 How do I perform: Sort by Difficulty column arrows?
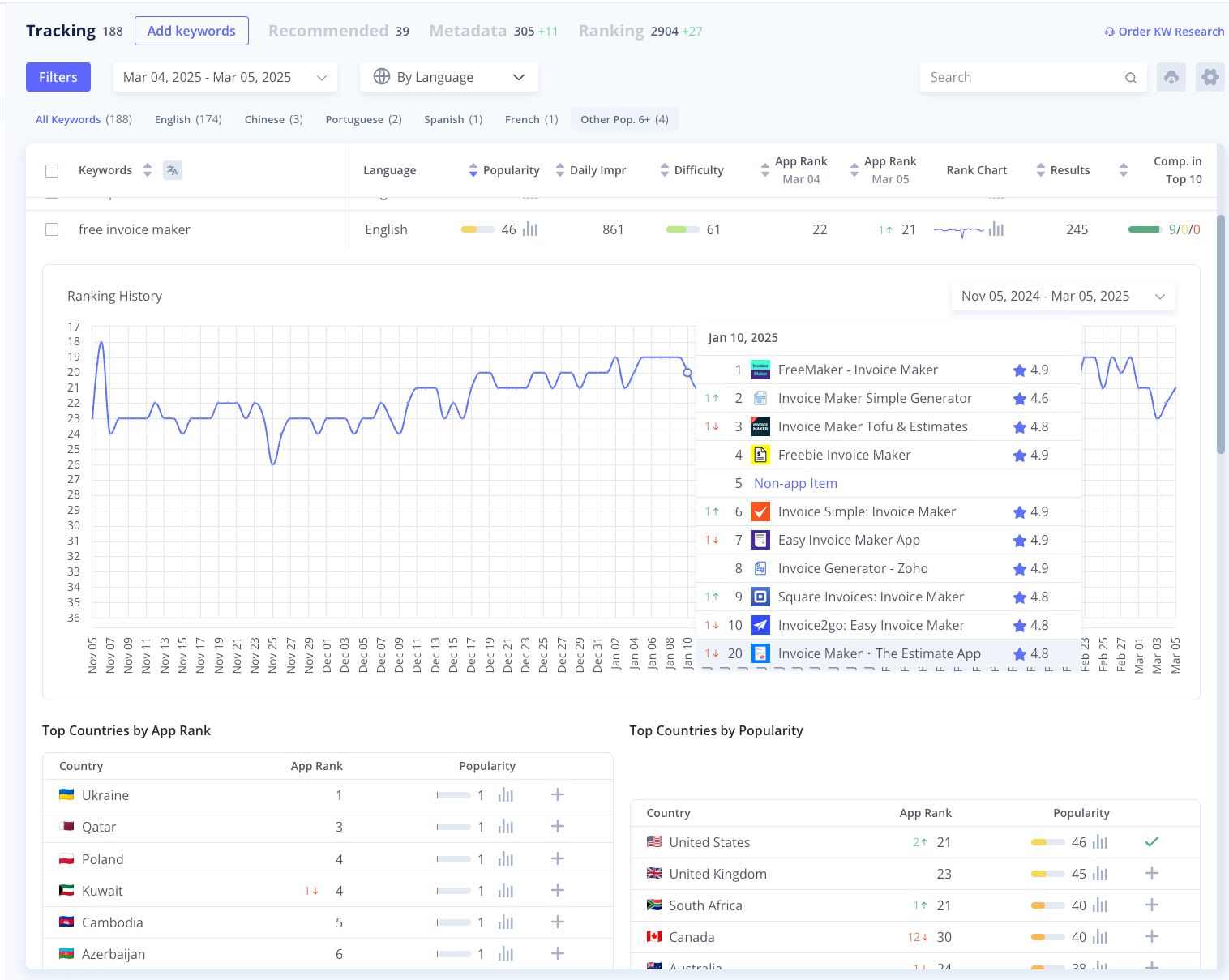pyautogui.click(x=665, y=170)
